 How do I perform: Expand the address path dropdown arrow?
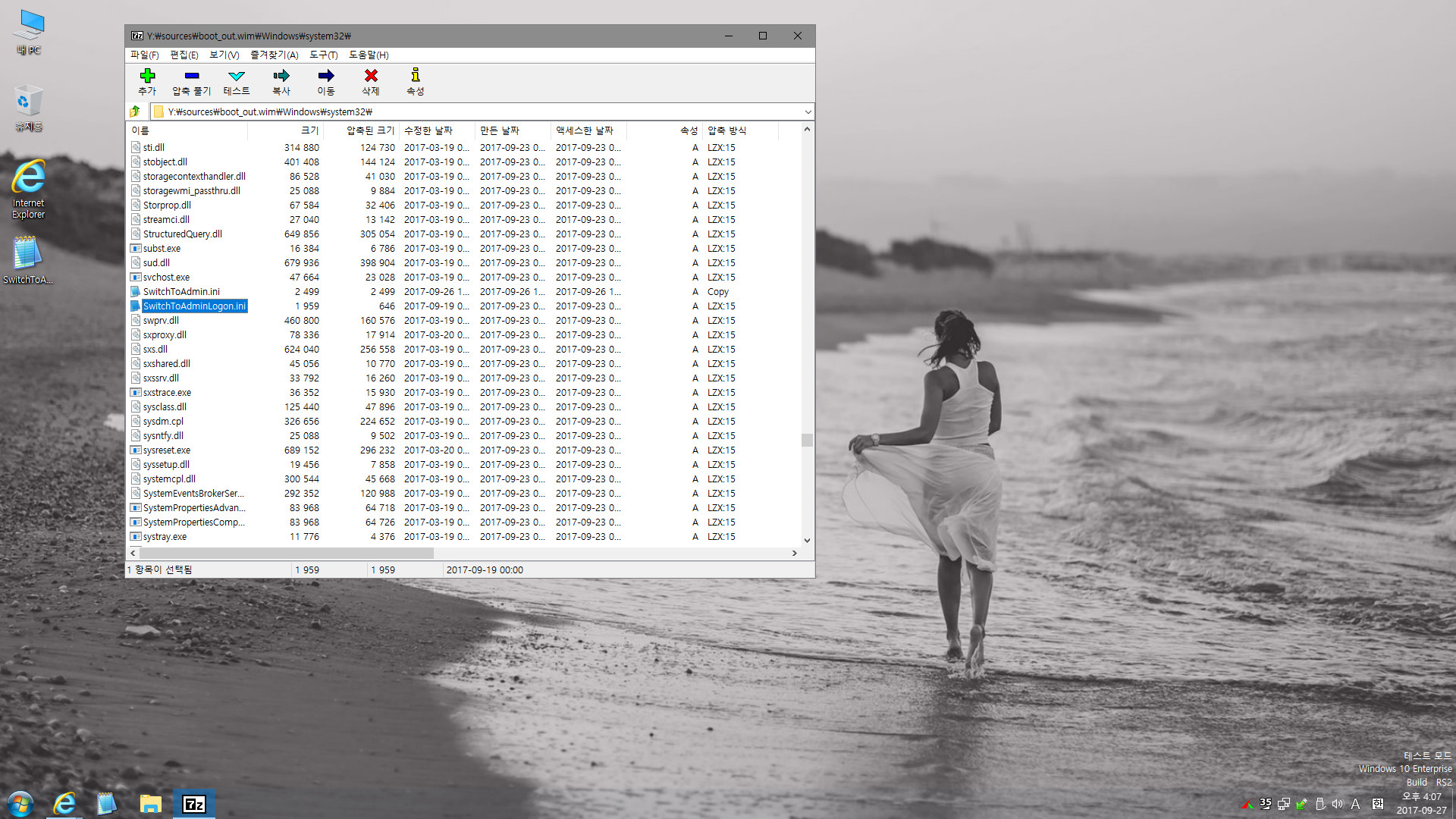[x=808, y=111]
